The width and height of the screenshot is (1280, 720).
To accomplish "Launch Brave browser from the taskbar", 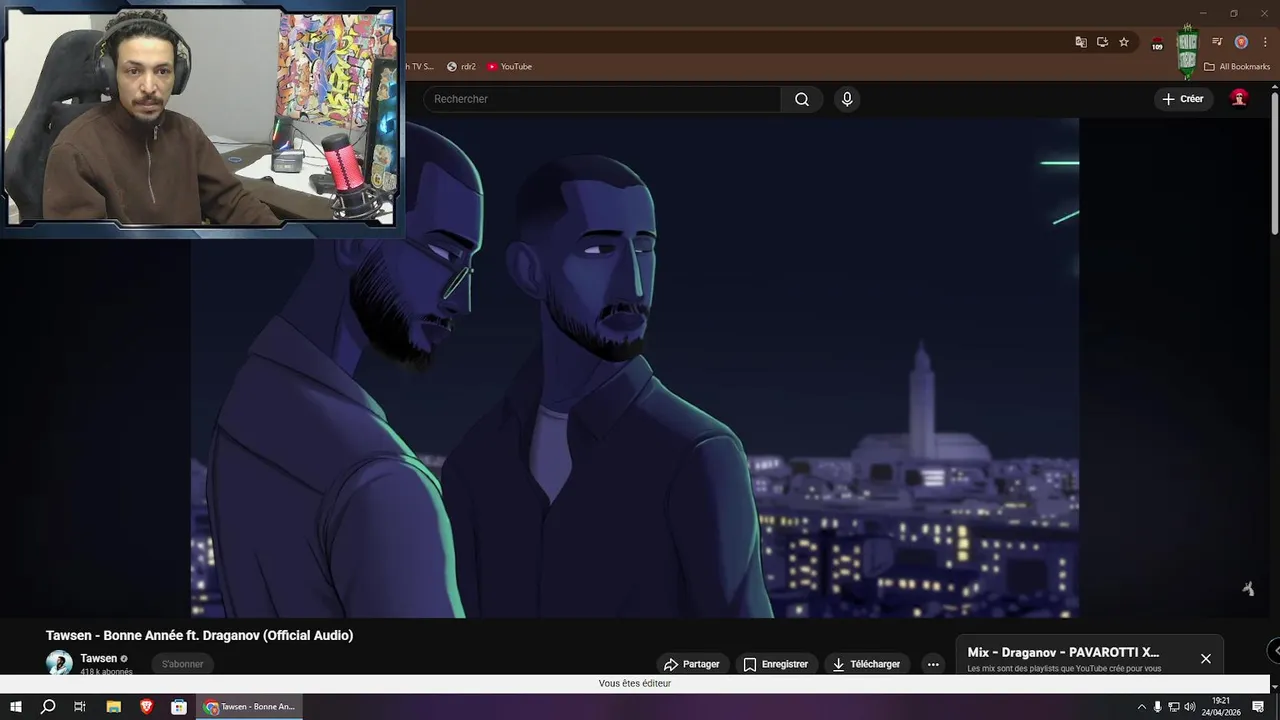I will (x=147, y=707).
